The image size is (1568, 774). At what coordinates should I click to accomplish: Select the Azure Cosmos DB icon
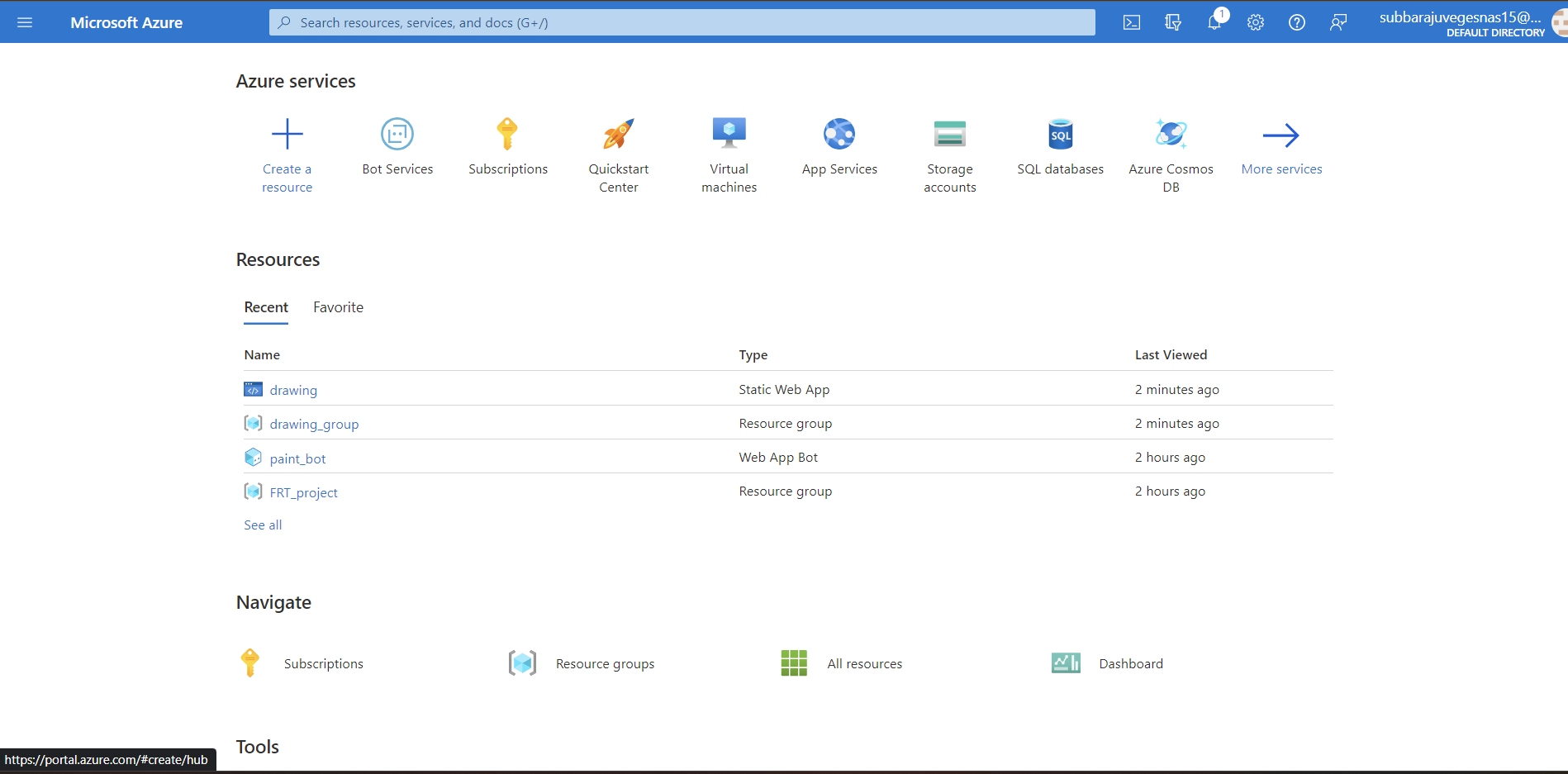(x=1171, y=134)
